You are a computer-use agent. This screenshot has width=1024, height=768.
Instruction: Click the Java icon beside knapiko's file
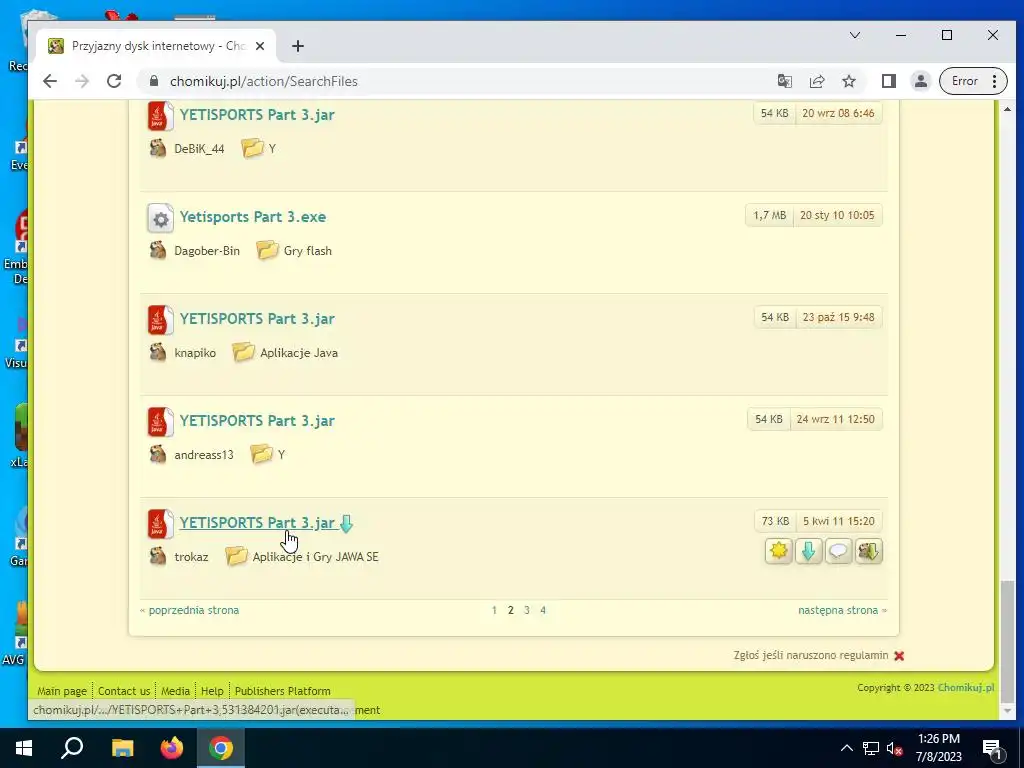(x=160, y=320)
